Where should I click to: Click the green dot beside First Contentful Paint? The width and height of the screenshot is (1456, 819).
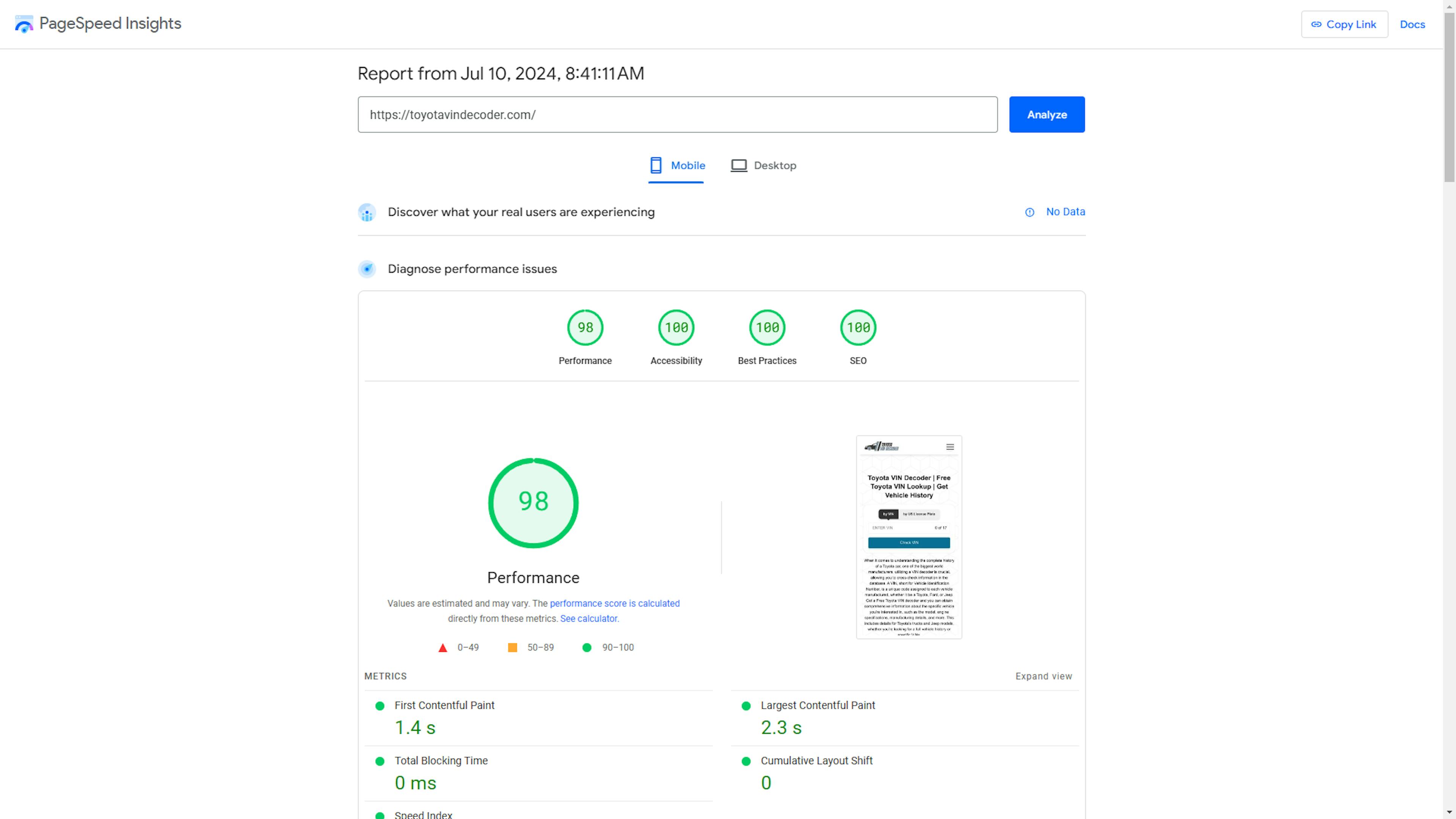(x=380, y=706)
